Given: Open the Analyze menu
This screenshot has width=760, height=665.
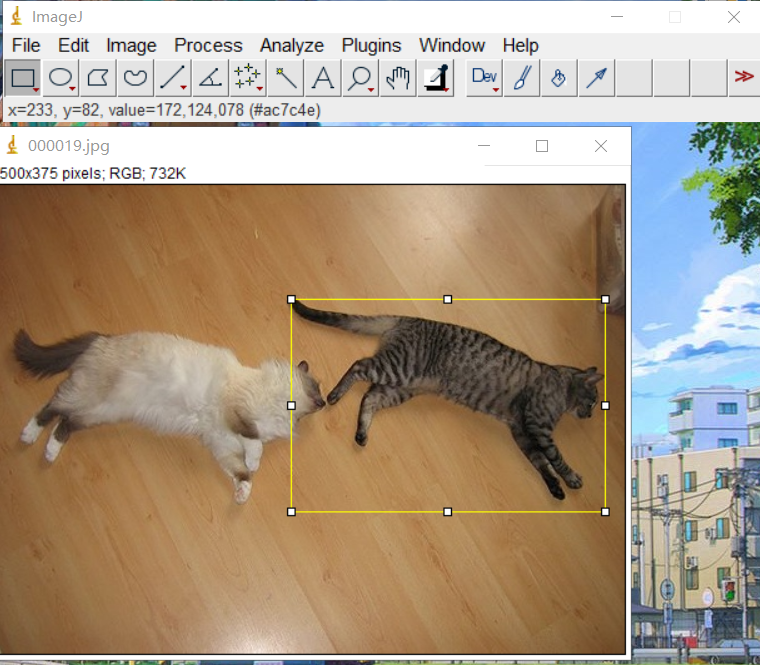Looking at the screenshot, I should click(x=292, y=46).
